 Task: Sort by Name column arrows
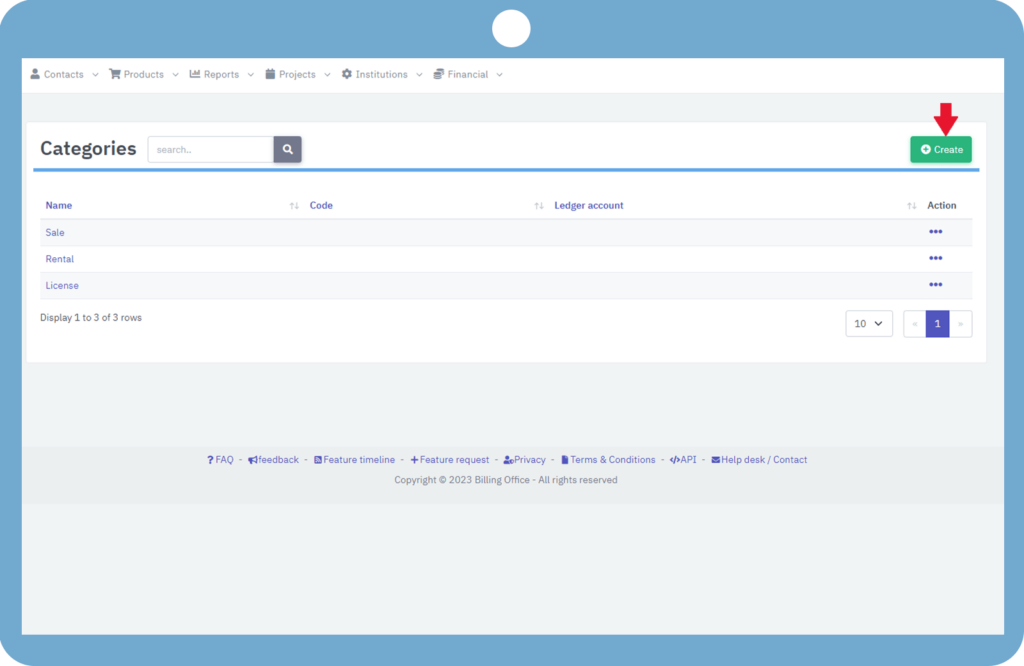294,206
